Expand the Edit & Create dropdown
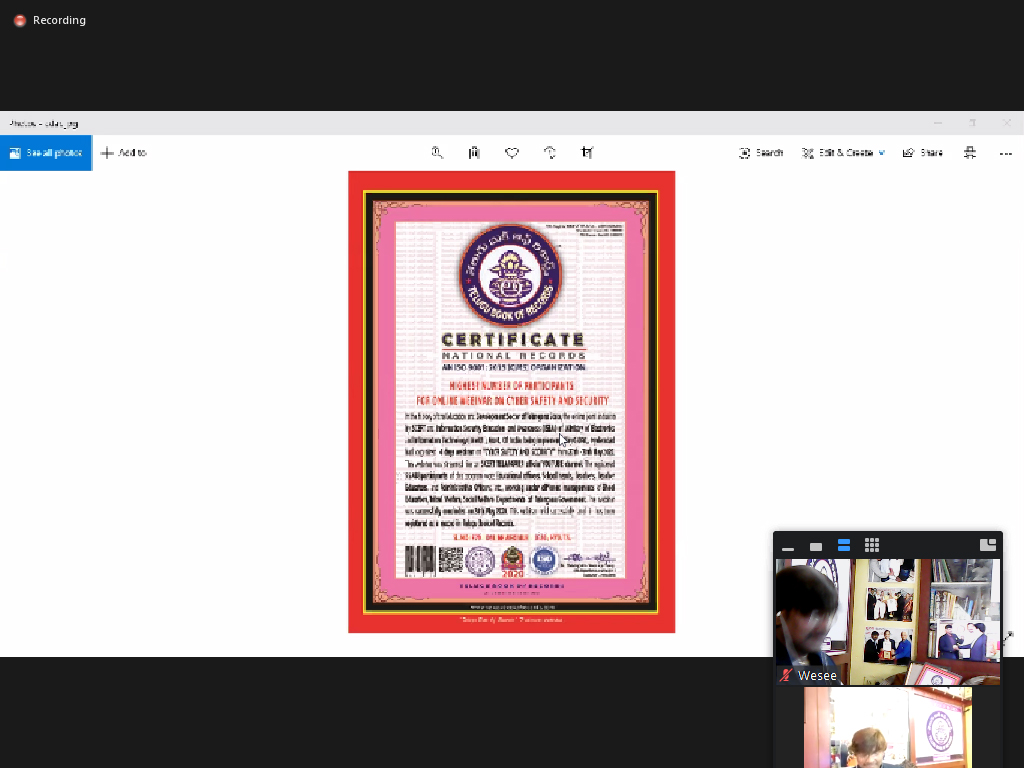Image resolution: width=1024 pixels, height=768 pixels. pyautogui.click(x=843, y=153)
